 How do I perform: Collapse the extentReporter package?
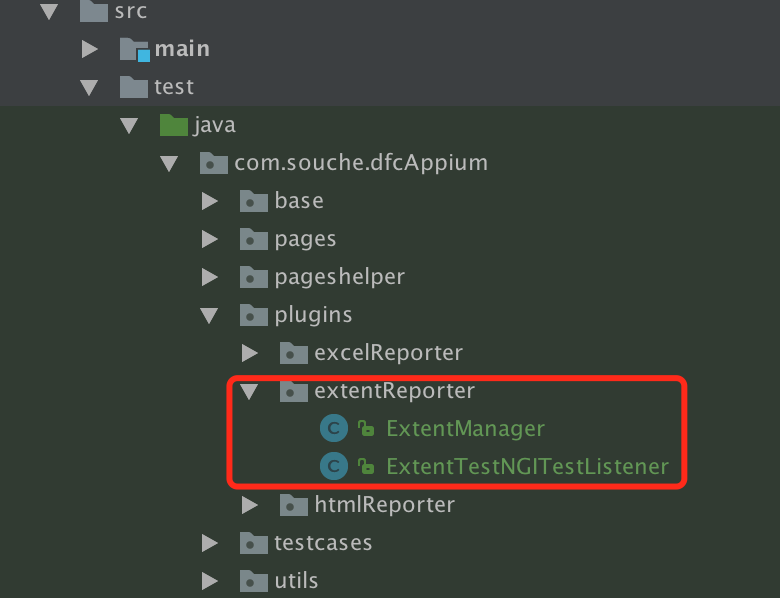click(x=249, y=392)
